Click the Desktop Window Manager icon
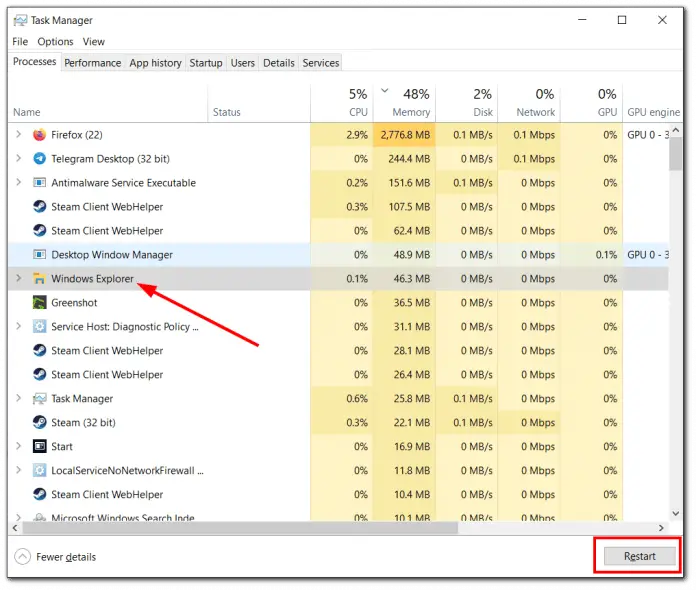Image resolution: width=696 pixels, height=590 pixels. click(x=40, y=254)
